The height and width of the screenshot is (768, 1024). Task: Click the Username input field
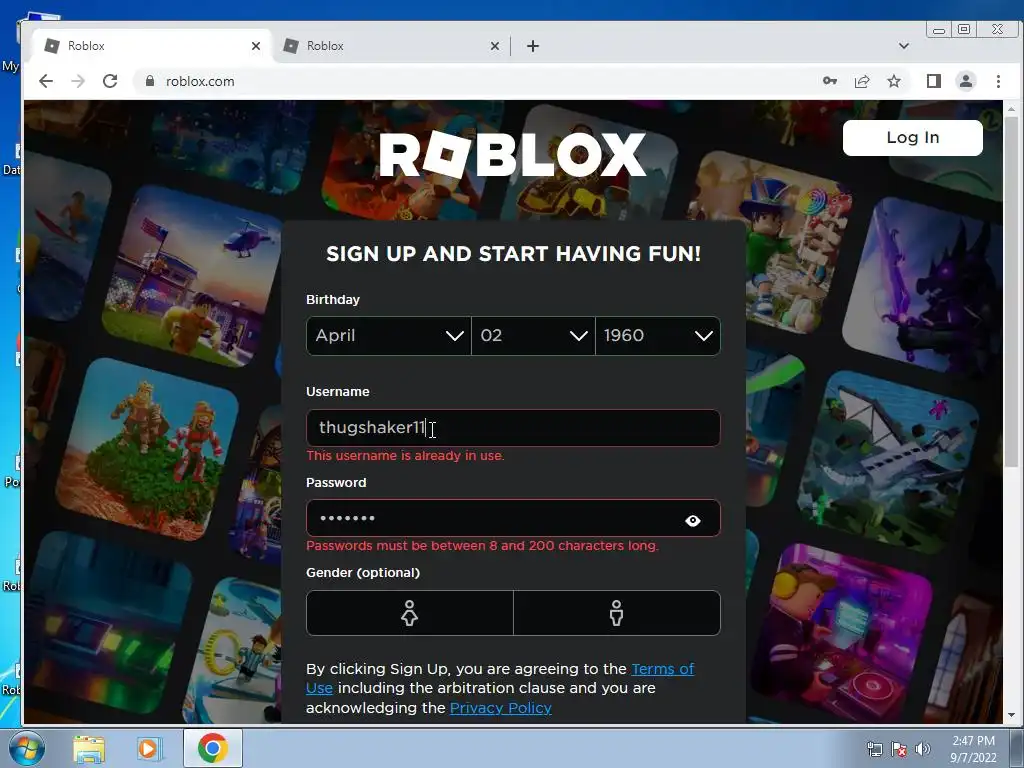click(x=513, y=428)
